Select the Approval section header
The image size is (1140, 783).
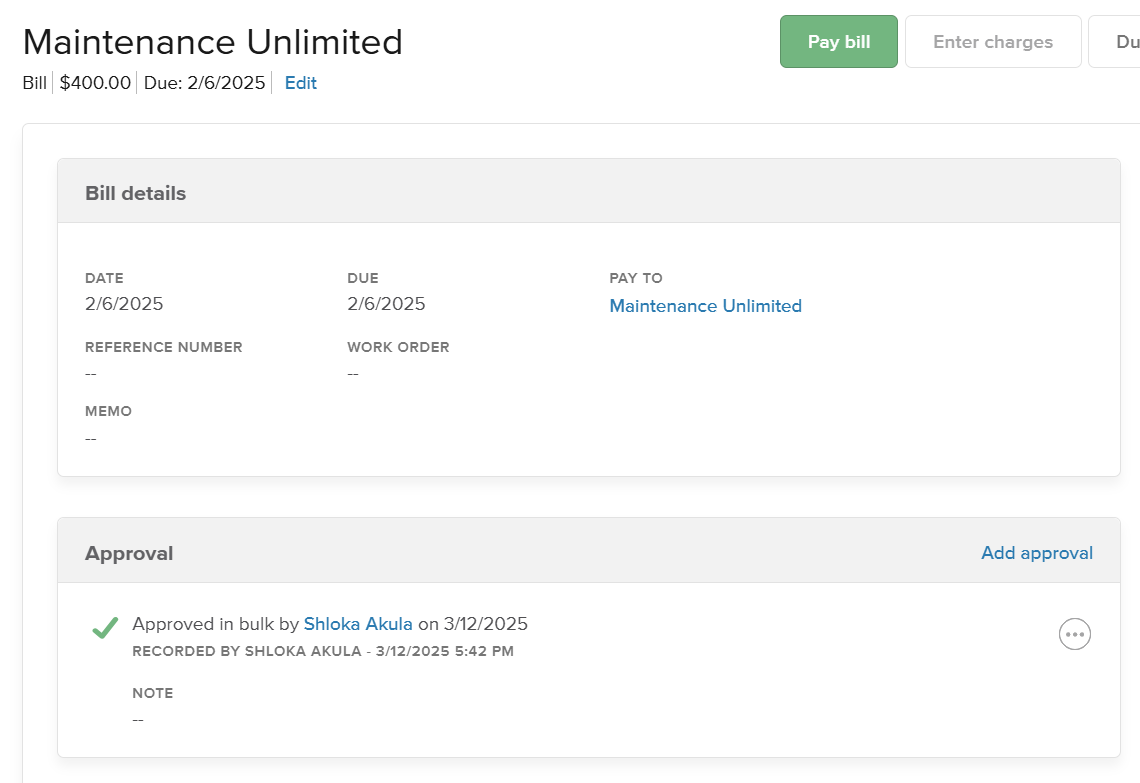click(129, 553)
